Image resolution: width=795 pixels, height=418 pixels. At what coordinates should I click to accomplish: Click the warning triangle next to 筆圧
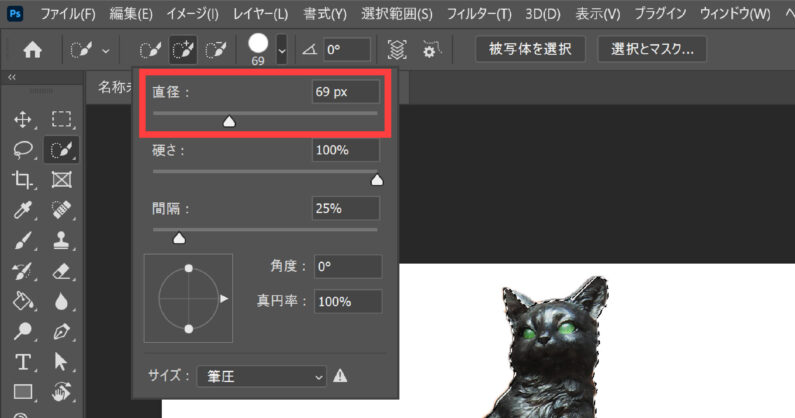340,376
